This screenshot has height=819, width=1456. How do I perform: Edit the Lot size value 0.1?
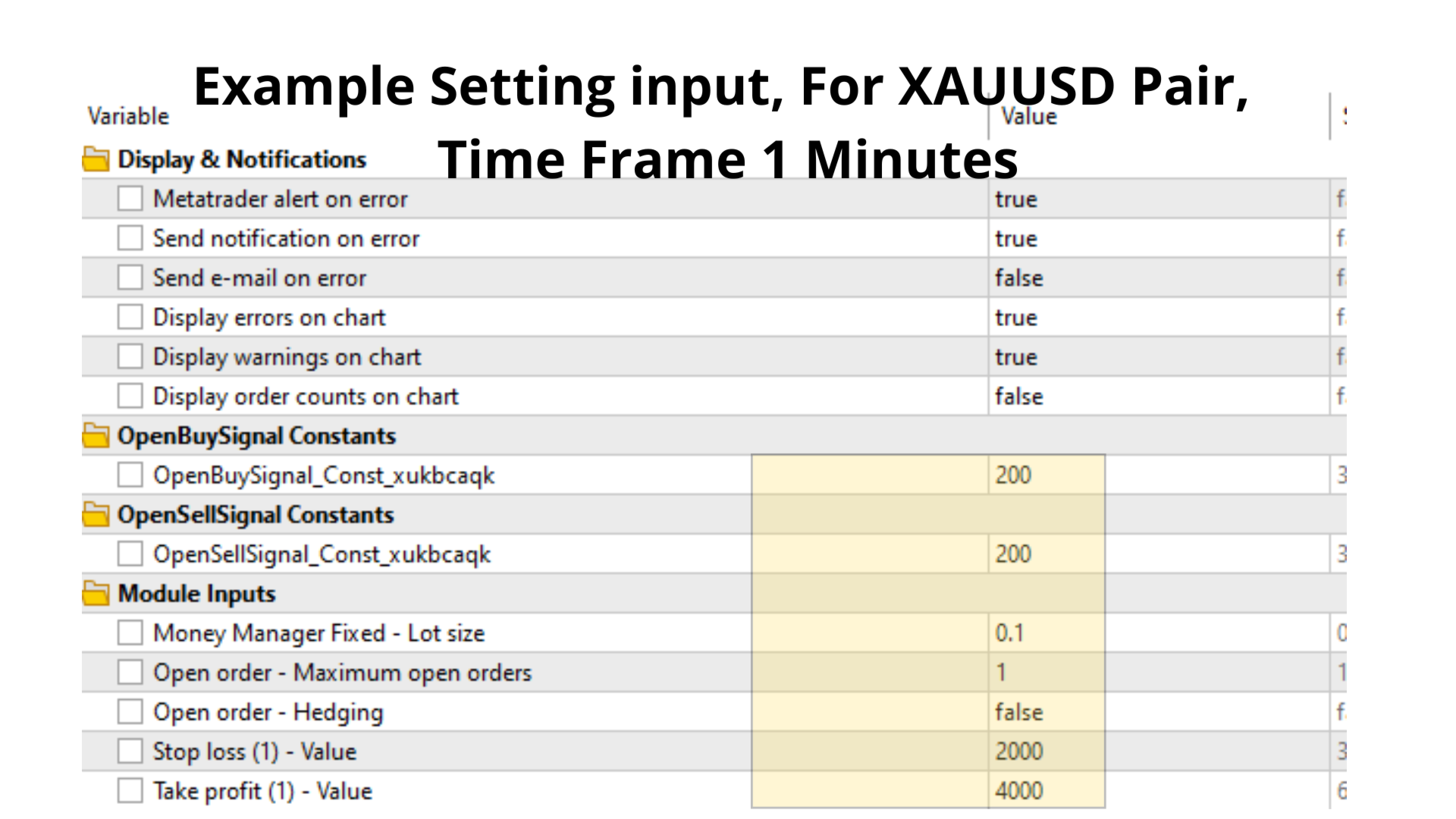tap(1009, 633)
